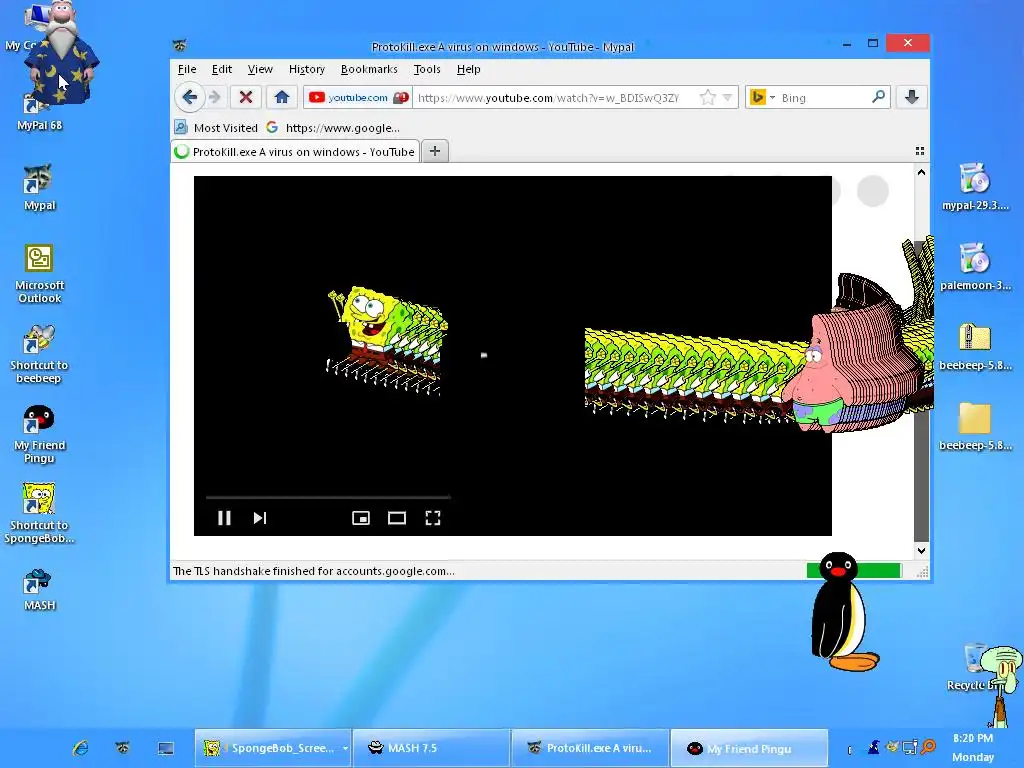1024x768 pixels.
Task: Launch Internet Explorer from the taskbar
Action: pos(80,748)
